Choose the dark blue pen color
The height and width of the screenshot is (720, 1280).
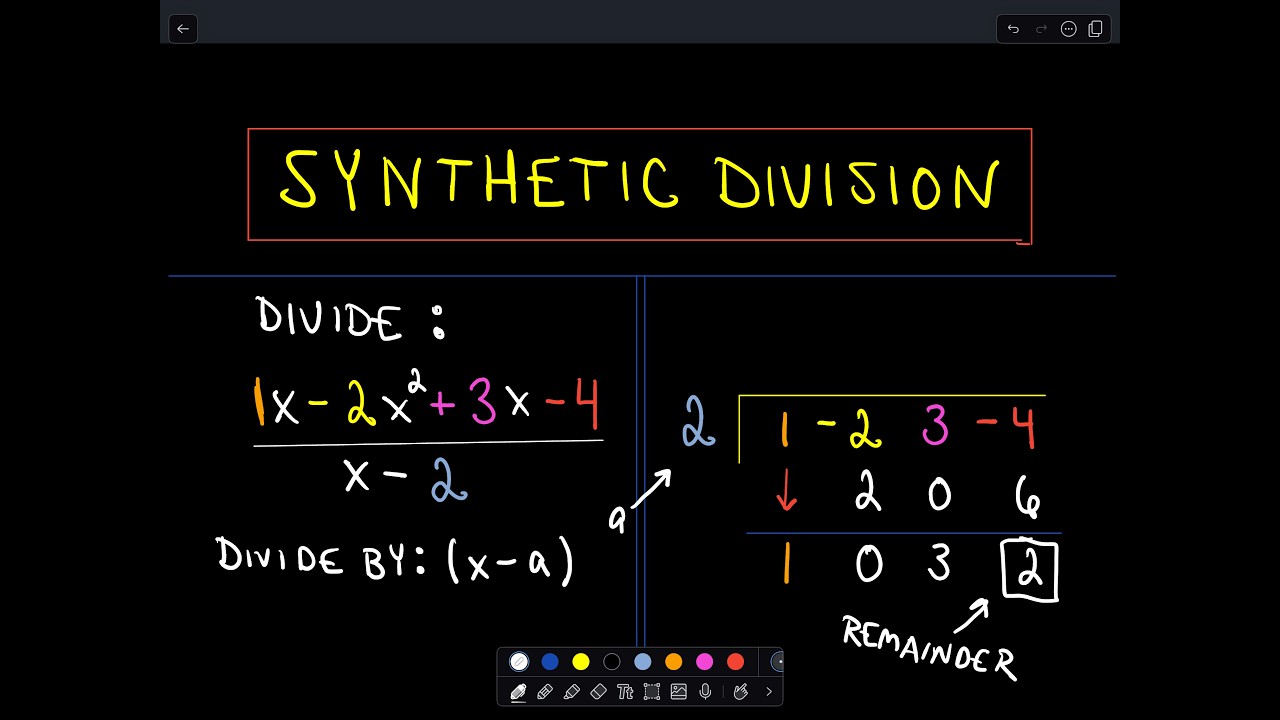point(550,661)
